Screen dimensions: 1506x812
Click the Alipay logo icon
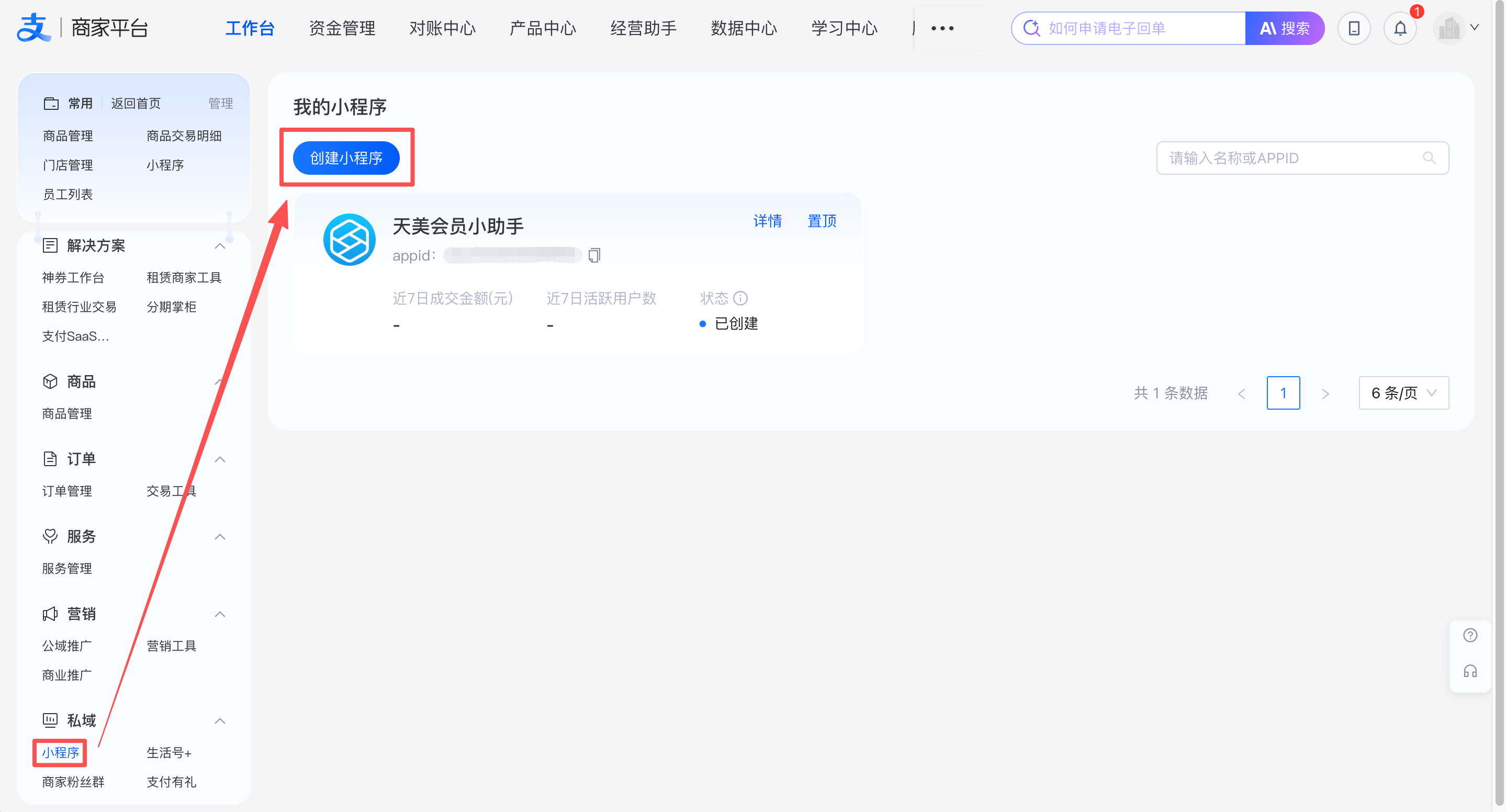tap(34, 28)
